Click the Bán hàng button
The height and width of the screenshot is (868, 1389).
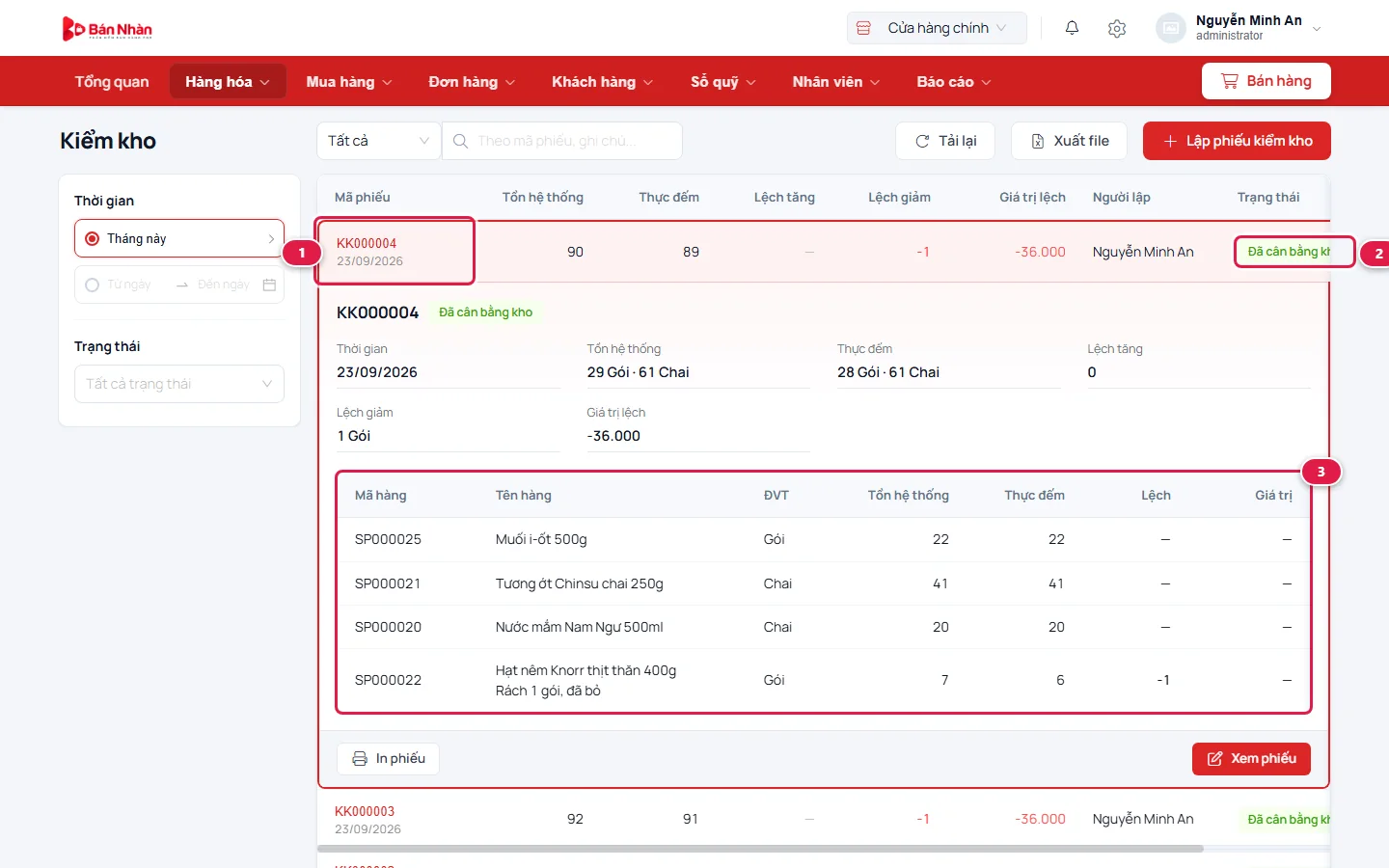click(x=1266, y=81)
